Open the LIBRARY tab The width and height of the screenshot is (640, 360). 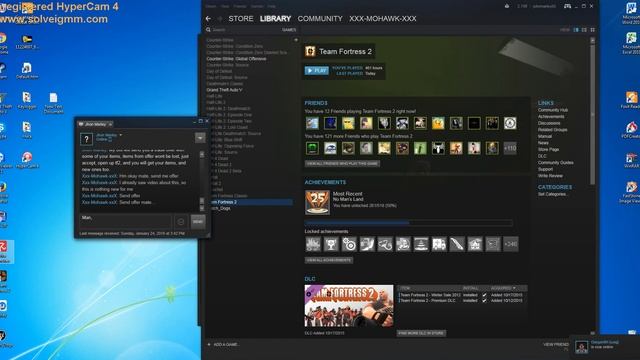click(276, 19)
